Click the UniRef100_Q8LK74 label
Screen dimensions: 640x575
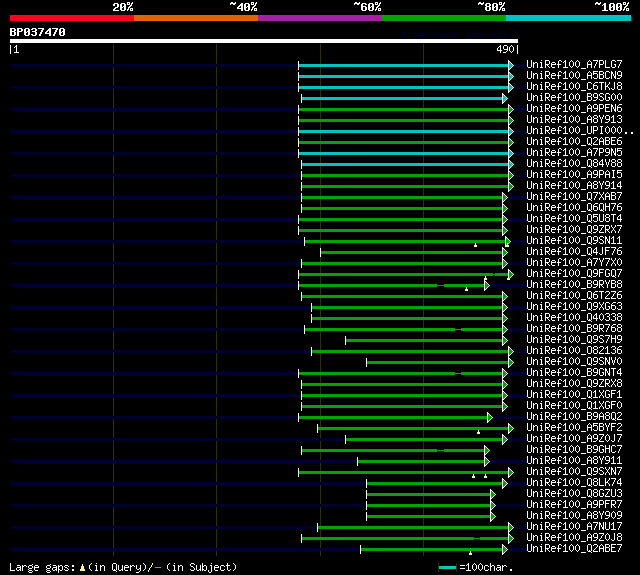(574, 483)
